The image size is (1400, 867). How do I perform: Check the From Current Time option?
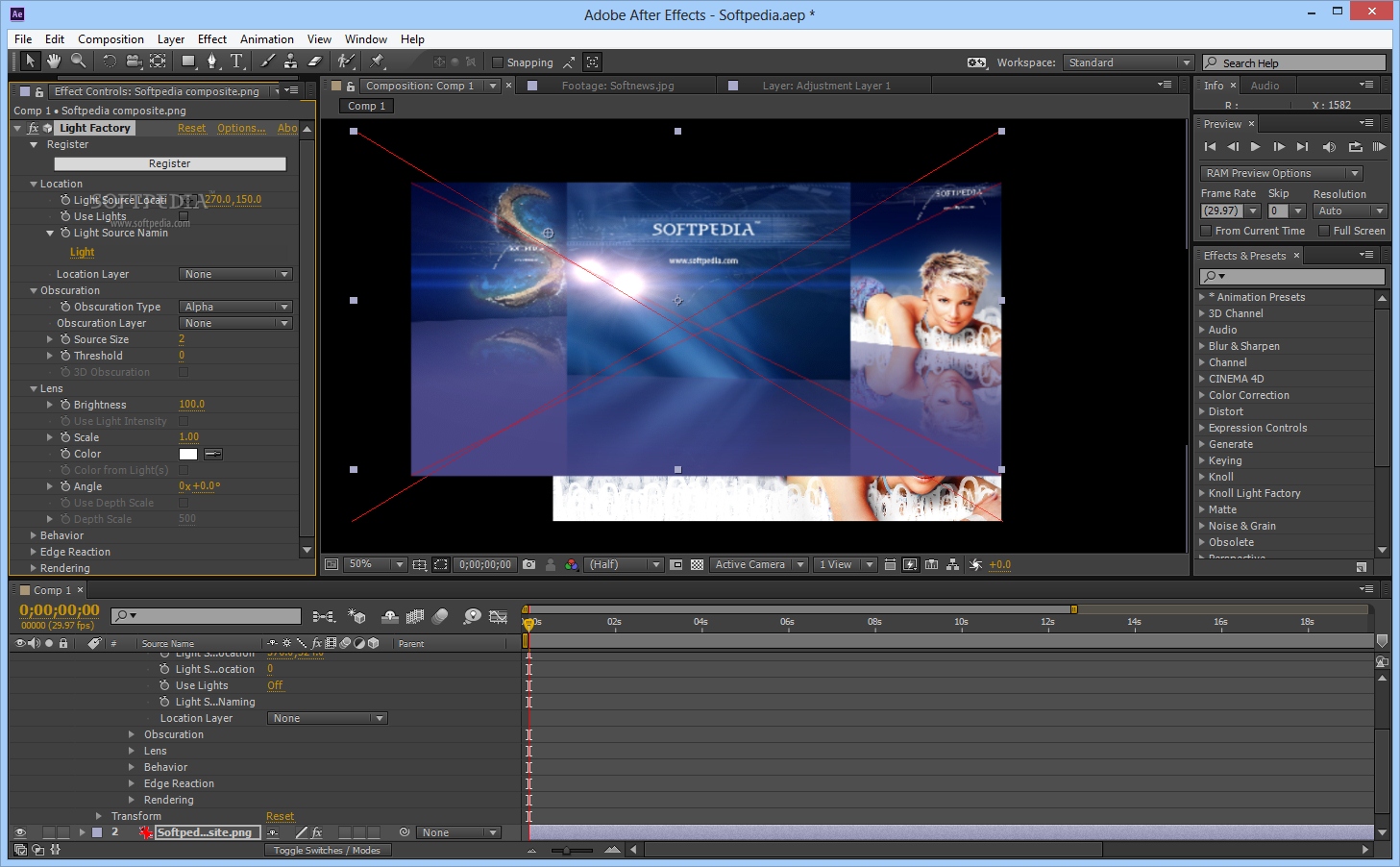click(x=1206, y=231)
